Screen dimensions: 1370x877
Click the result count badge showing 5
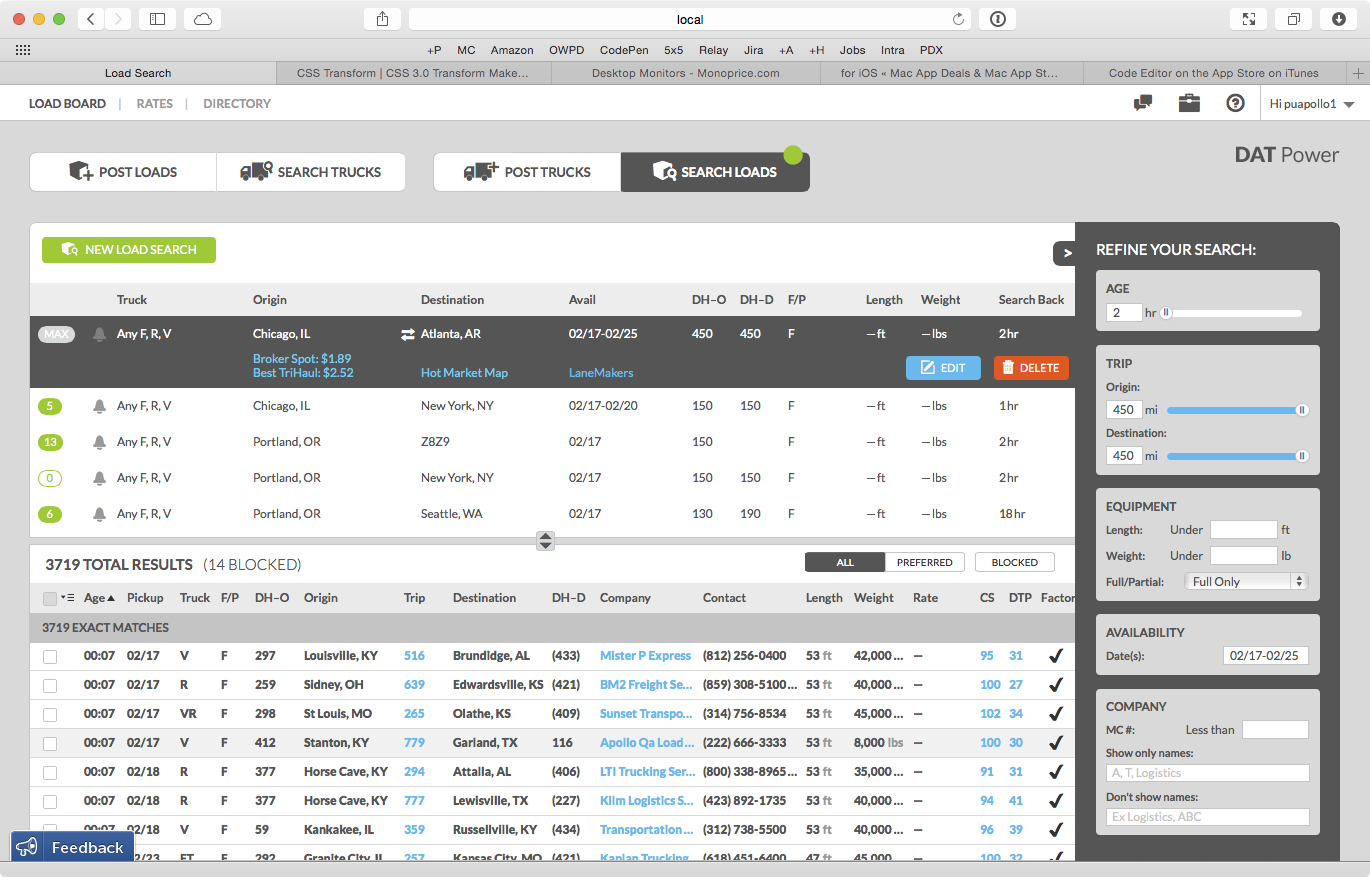pos(49,406)
